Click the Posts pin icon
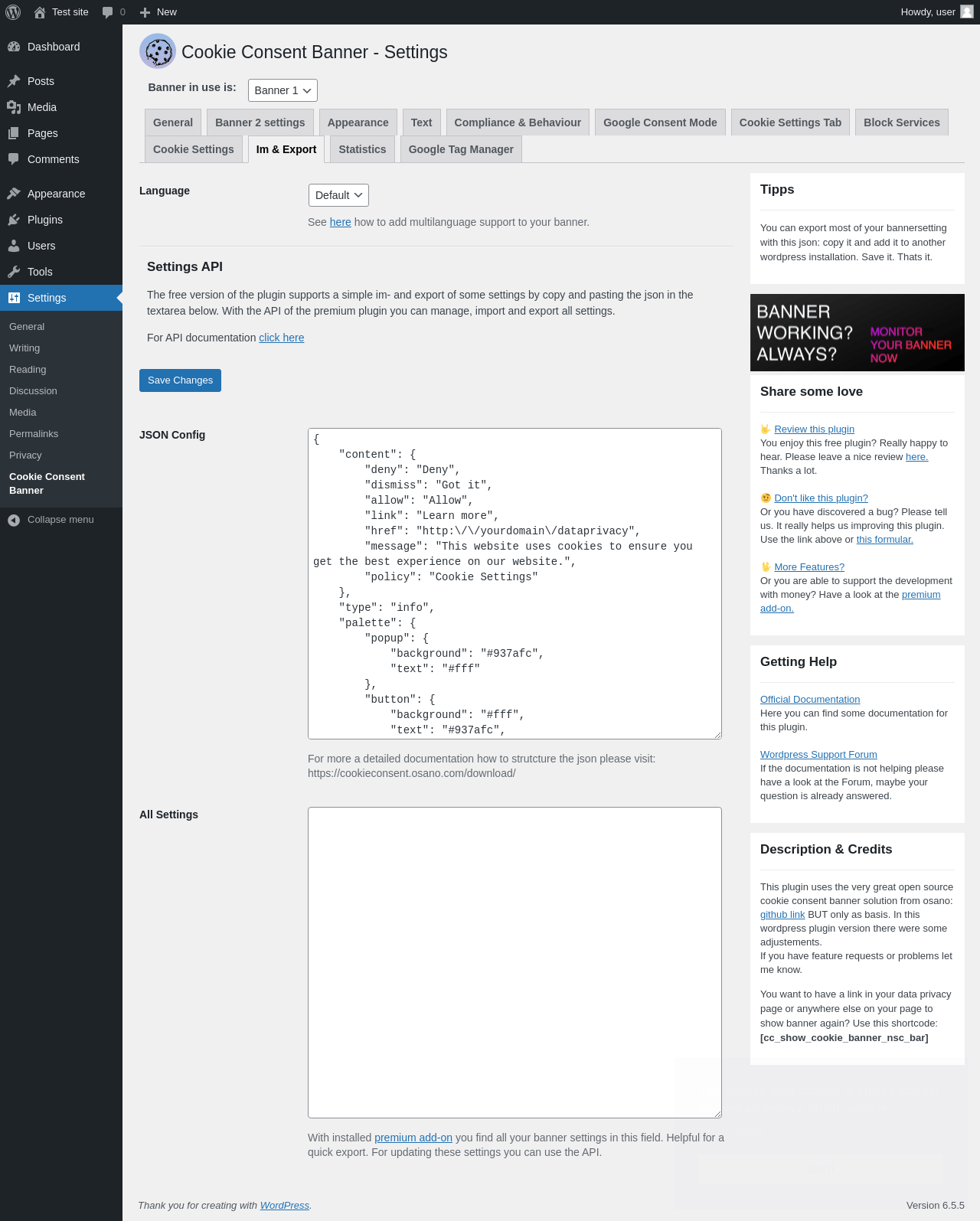The image size is (980, 1221). coord(14,81)
